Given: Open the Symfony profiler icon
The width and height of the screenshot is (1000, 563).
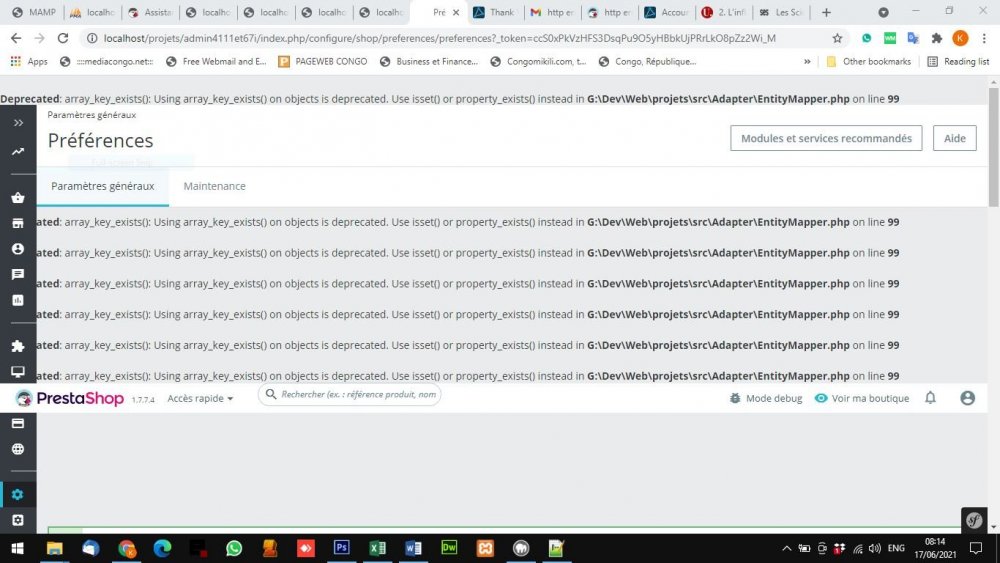Looking at the screenshot, I should pyautogui.click(x=974, y=520).
